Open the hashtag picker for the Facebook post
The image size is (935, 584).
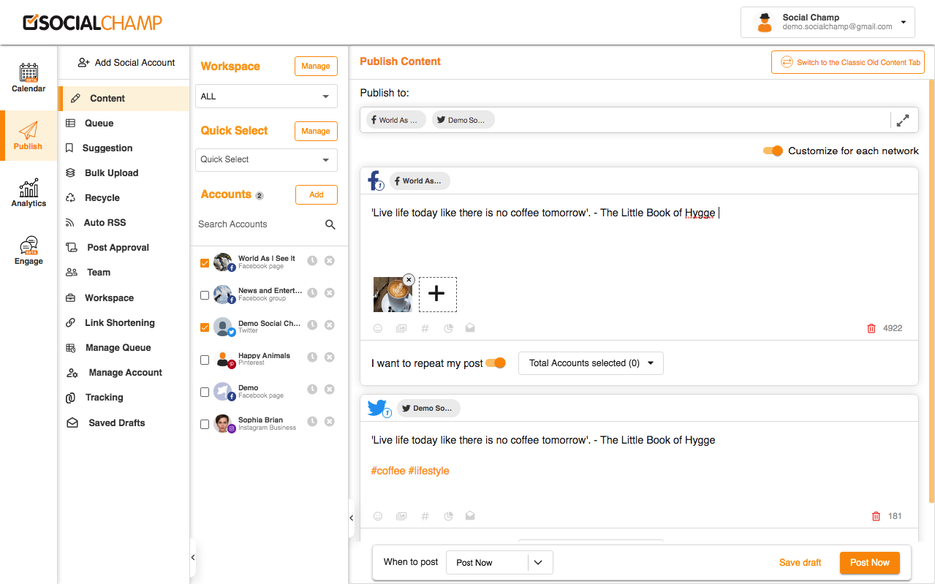click(424, 326)
